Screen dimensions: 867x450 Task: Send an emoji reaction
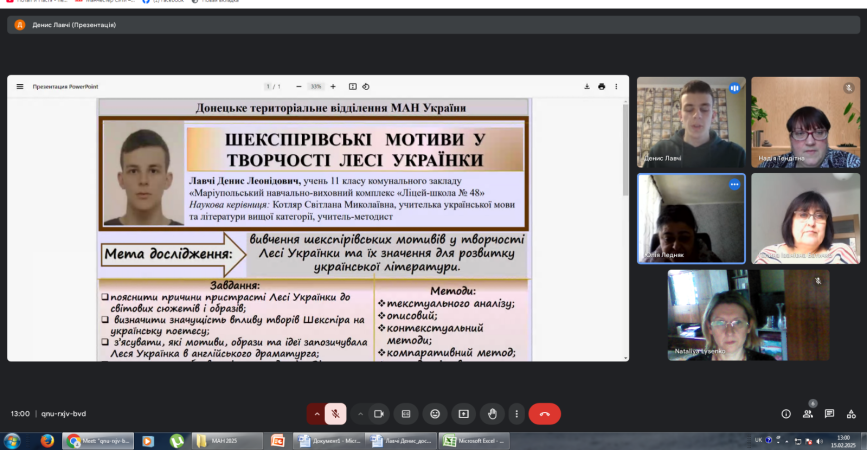(x=435, y=413)
